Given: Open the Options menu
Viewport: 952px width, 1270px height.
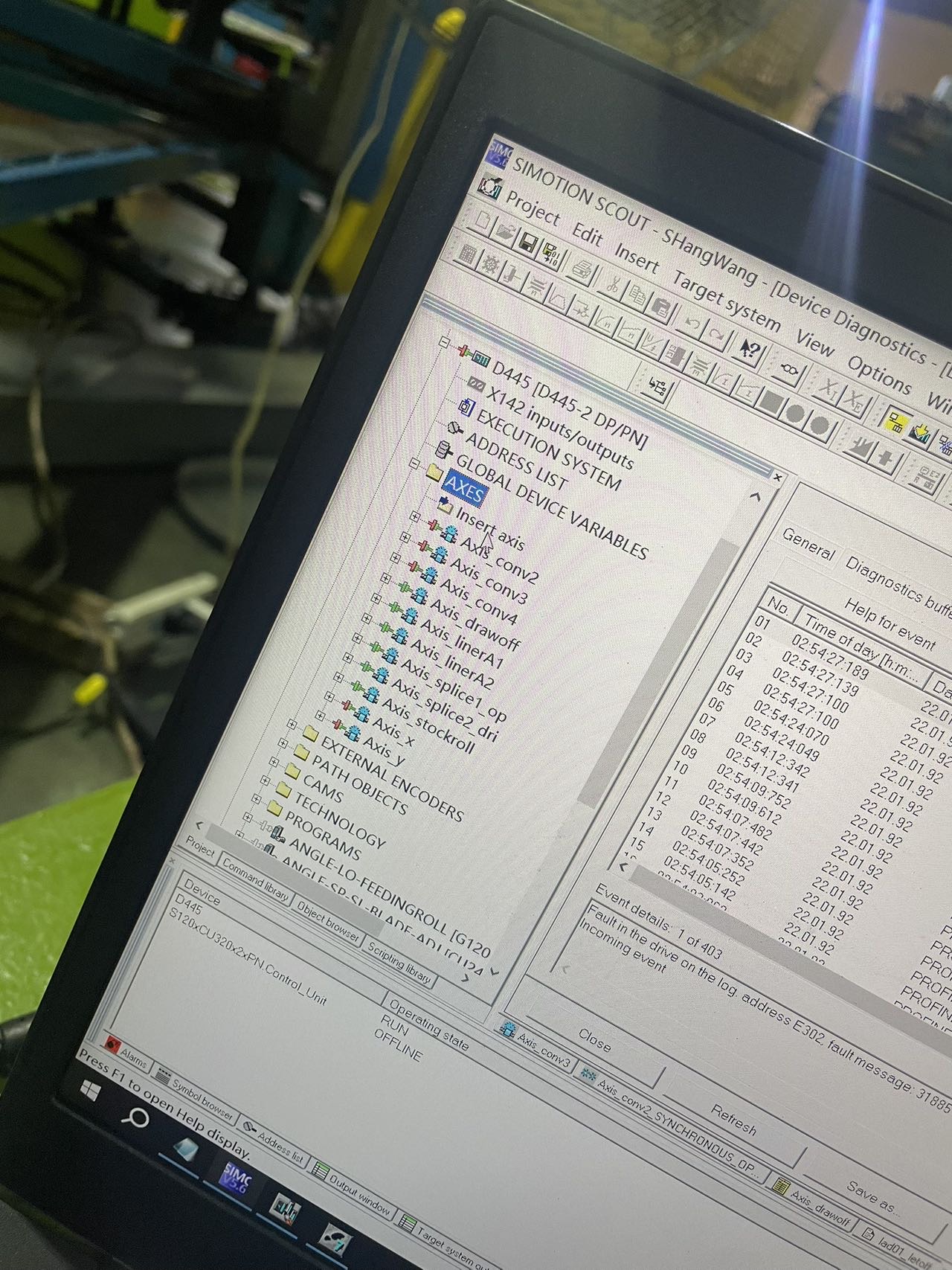Looking at the screenshot, I should click(x=879, y=374).
